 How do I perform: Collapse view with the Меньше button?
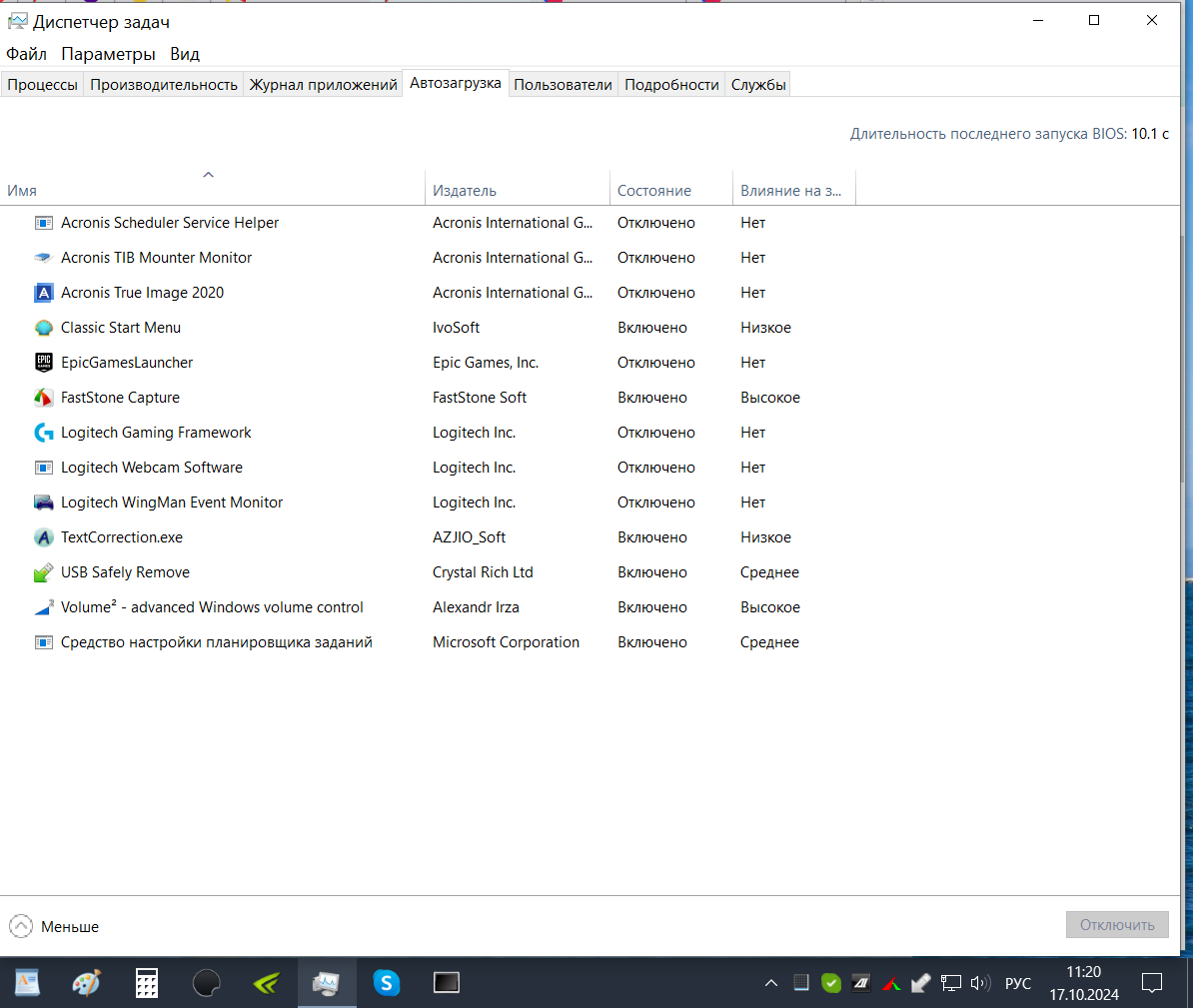(x=54, y=926)
